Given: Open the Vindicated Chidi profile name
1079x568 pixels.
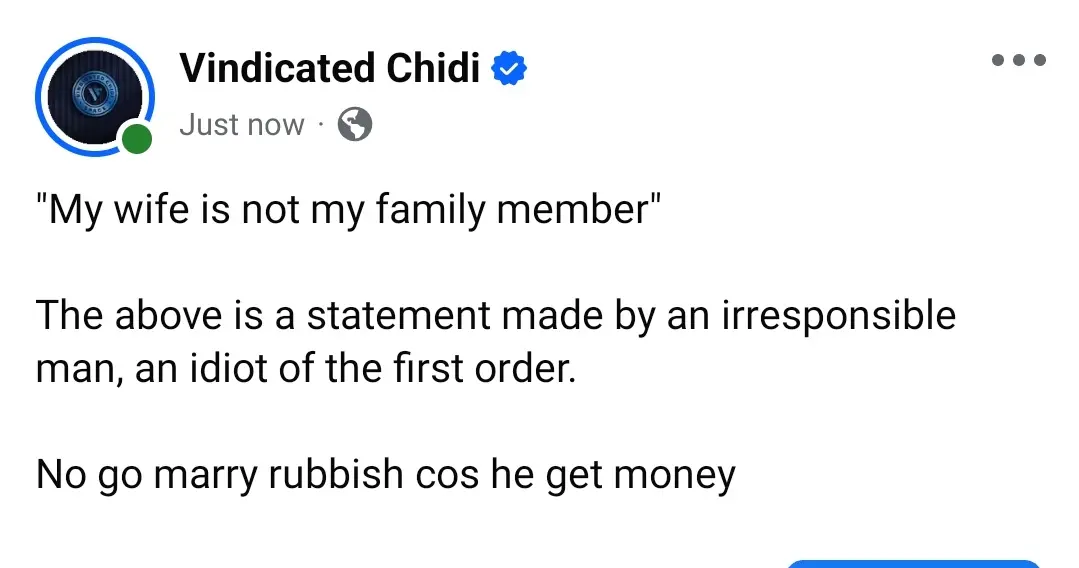Looking at the screenshot, I should (x=330, y=69).
